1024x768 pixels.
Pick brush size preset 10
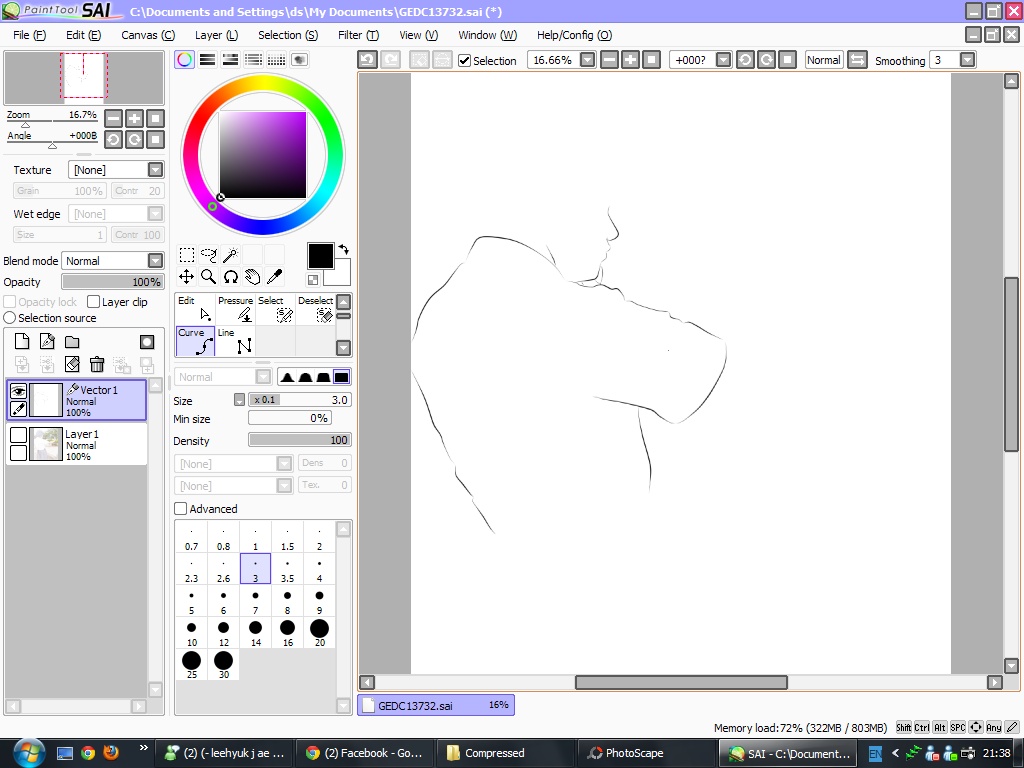click(x=191, y=632)
